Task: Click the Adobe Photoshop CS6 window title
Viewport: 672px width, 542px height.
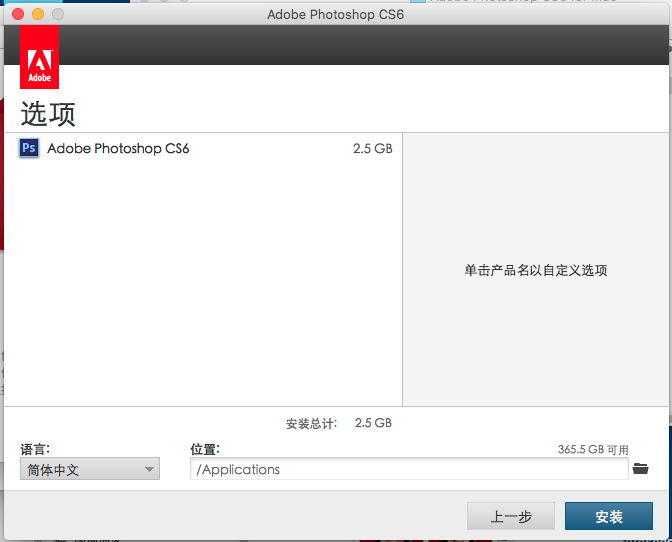Action: pos(336,15)
